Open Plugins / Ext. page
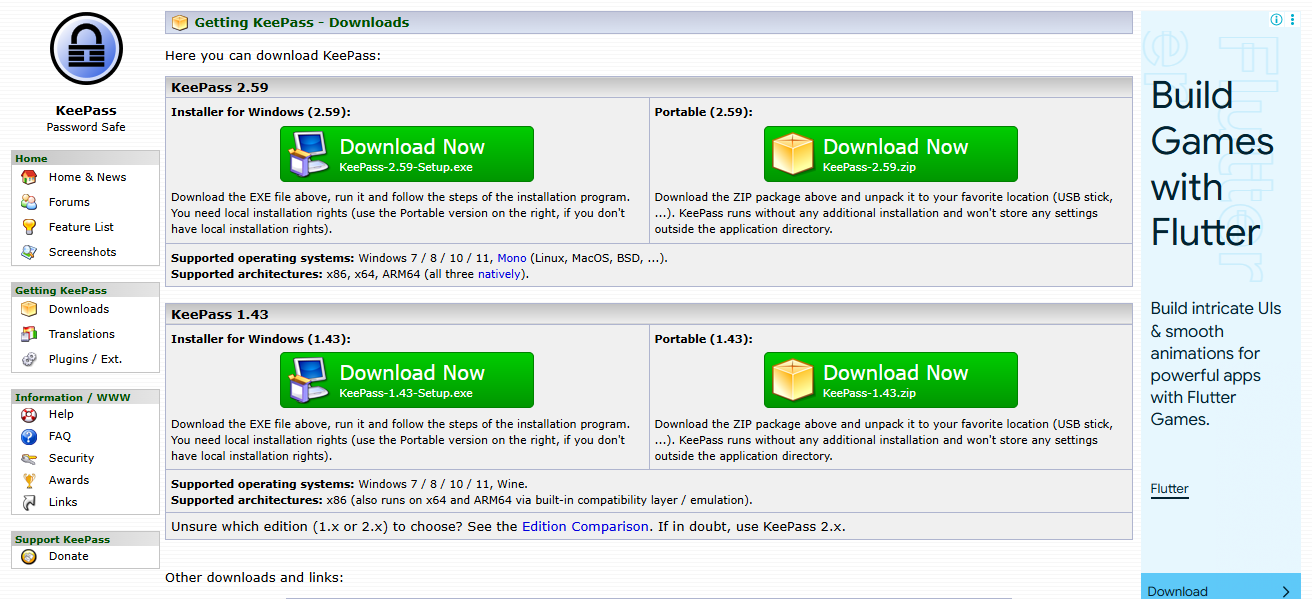Viewport: 1312px width, 599px height. coord(85,359)
